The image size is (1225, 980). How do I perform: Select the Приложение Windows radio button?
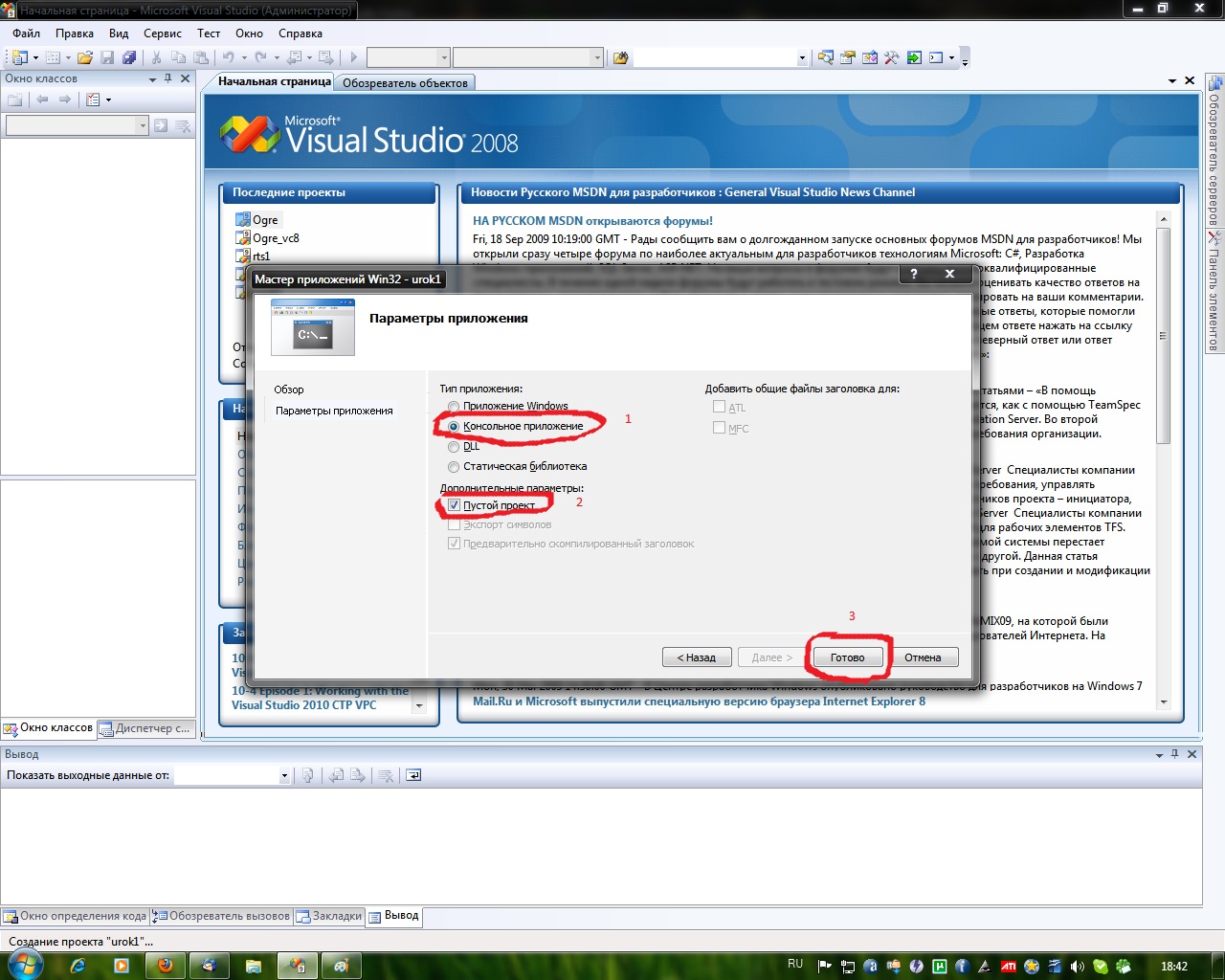click(454, 407)
